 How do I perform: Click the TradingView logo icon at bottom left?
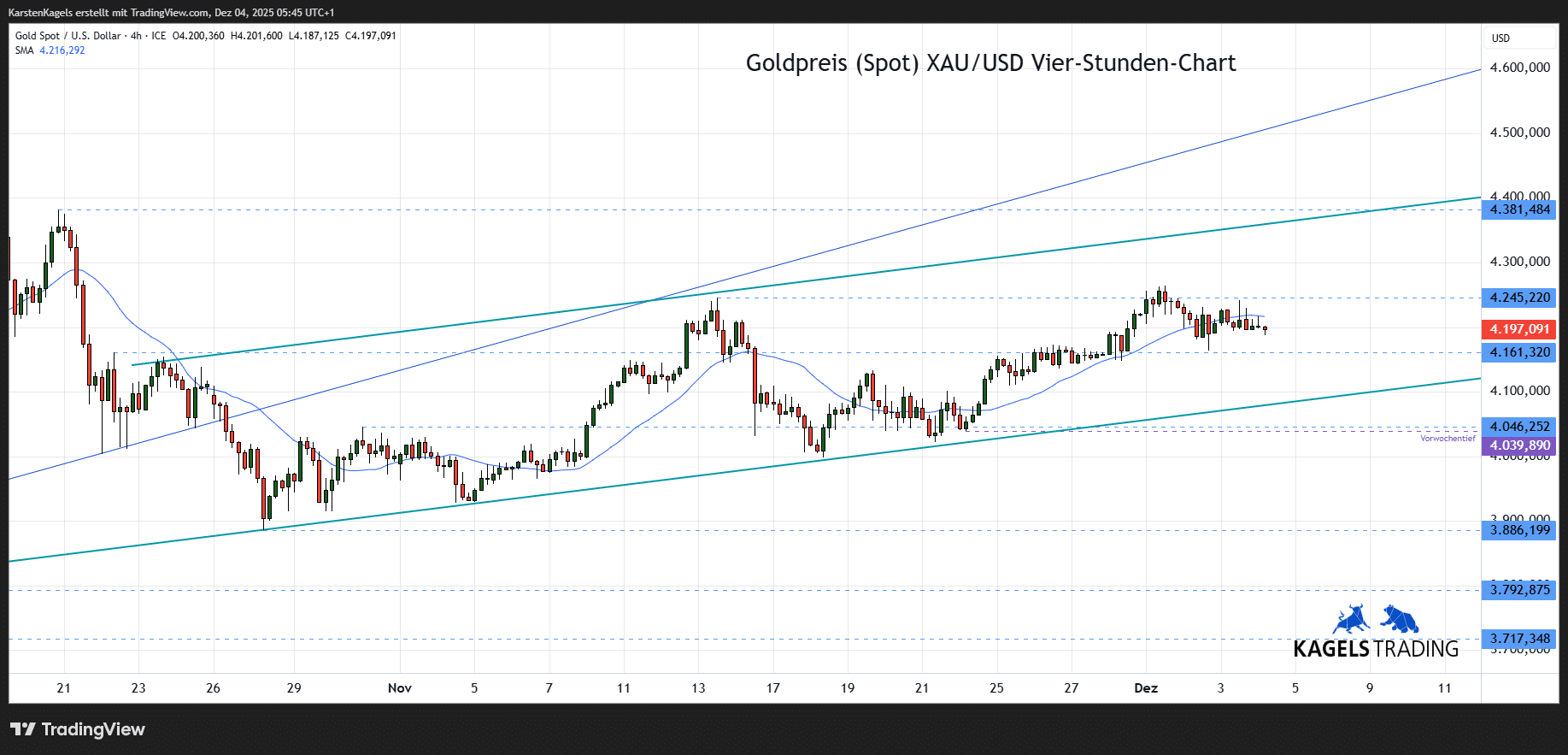pos(23,729)
